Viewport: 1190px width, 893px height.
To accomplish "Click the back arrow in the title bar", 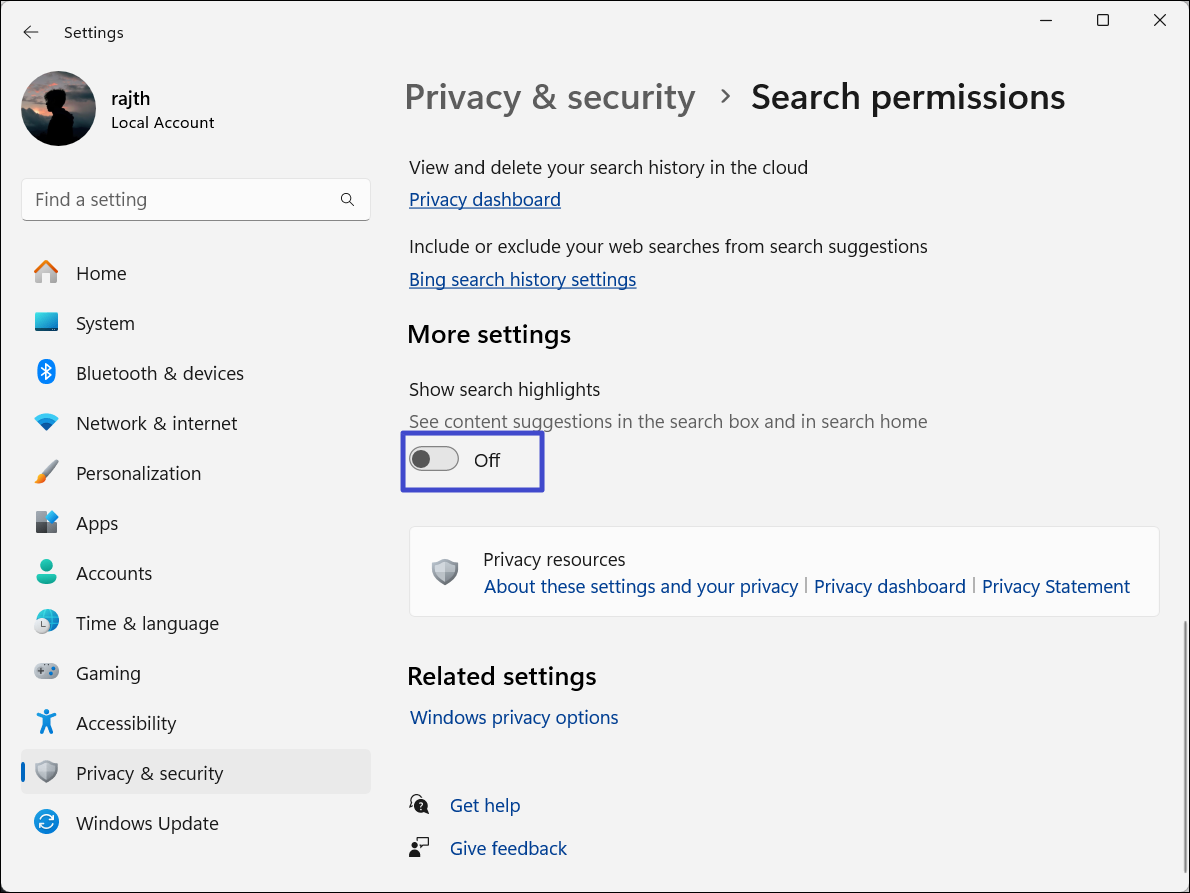I will pos(31,32).
